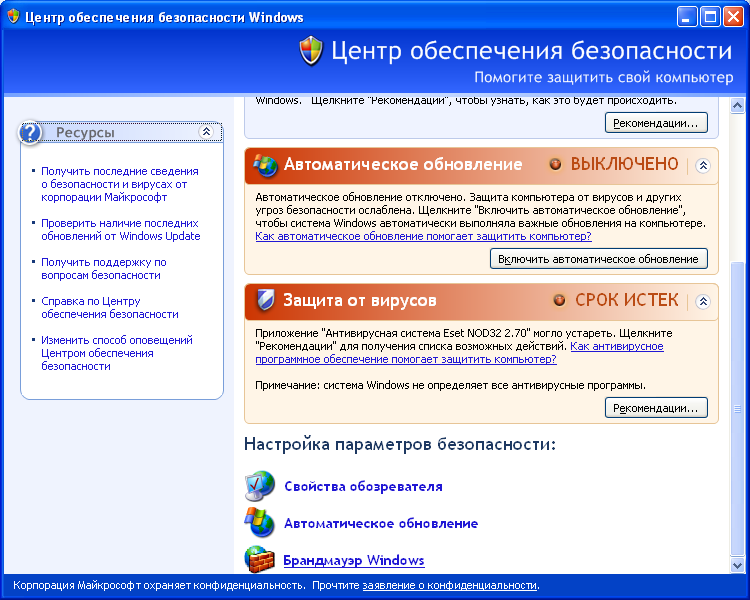
Task: Click the red ВЫКЛЮЧЕНО status indicator light
Action: (555, 165)
